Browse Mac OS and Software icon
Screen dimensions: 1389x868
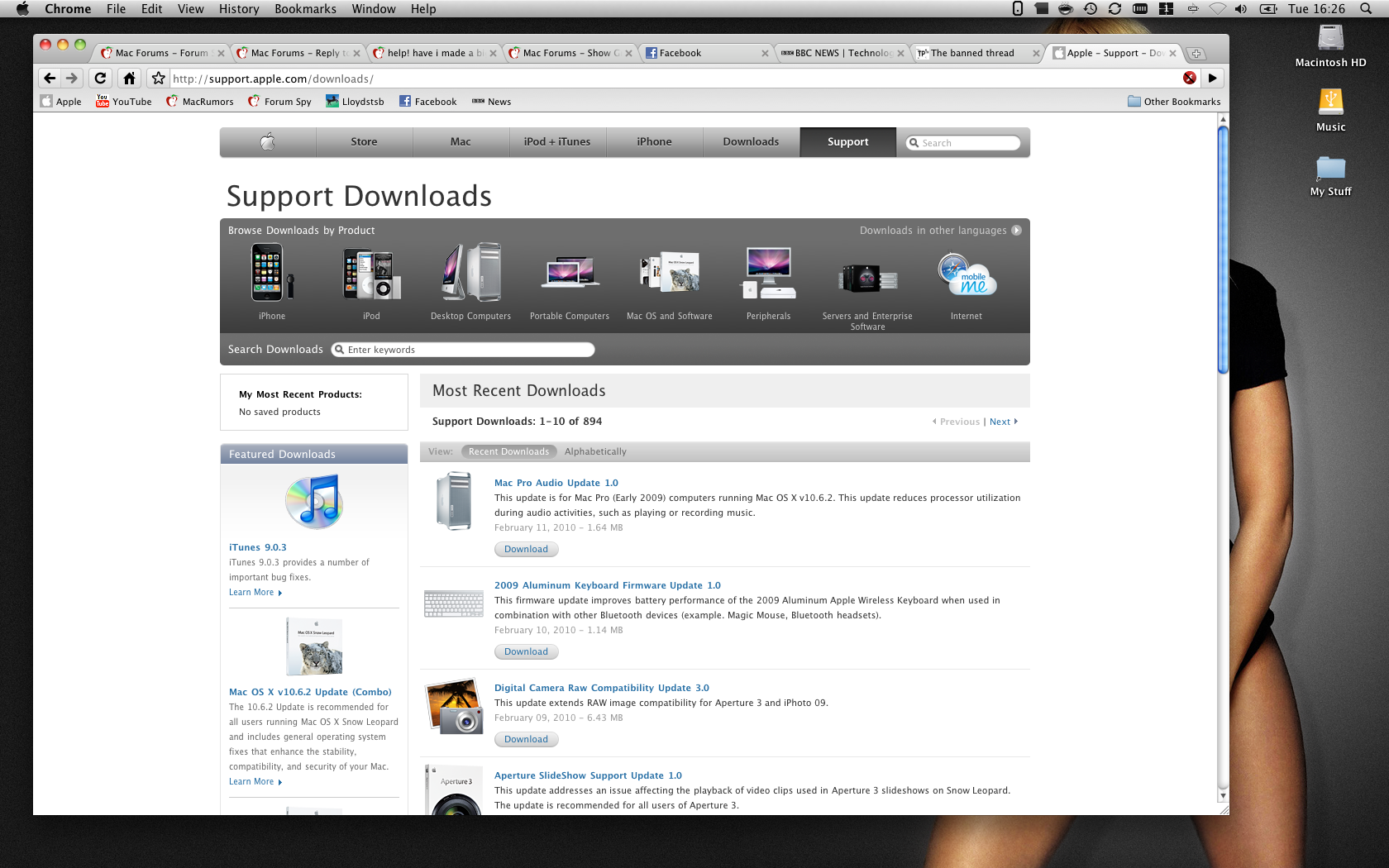pos(669,273)
